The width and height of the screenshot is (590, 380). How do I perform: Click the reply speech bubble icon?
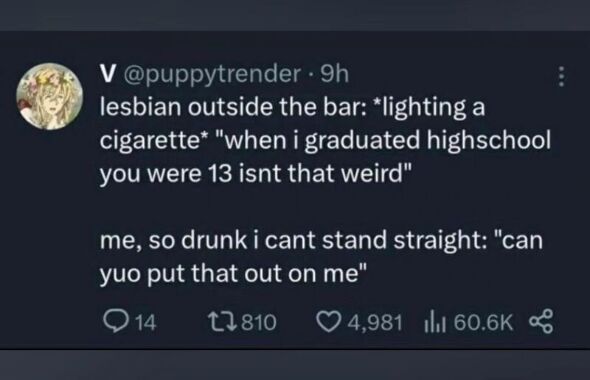pyautogui.click(x=115, y=322)
